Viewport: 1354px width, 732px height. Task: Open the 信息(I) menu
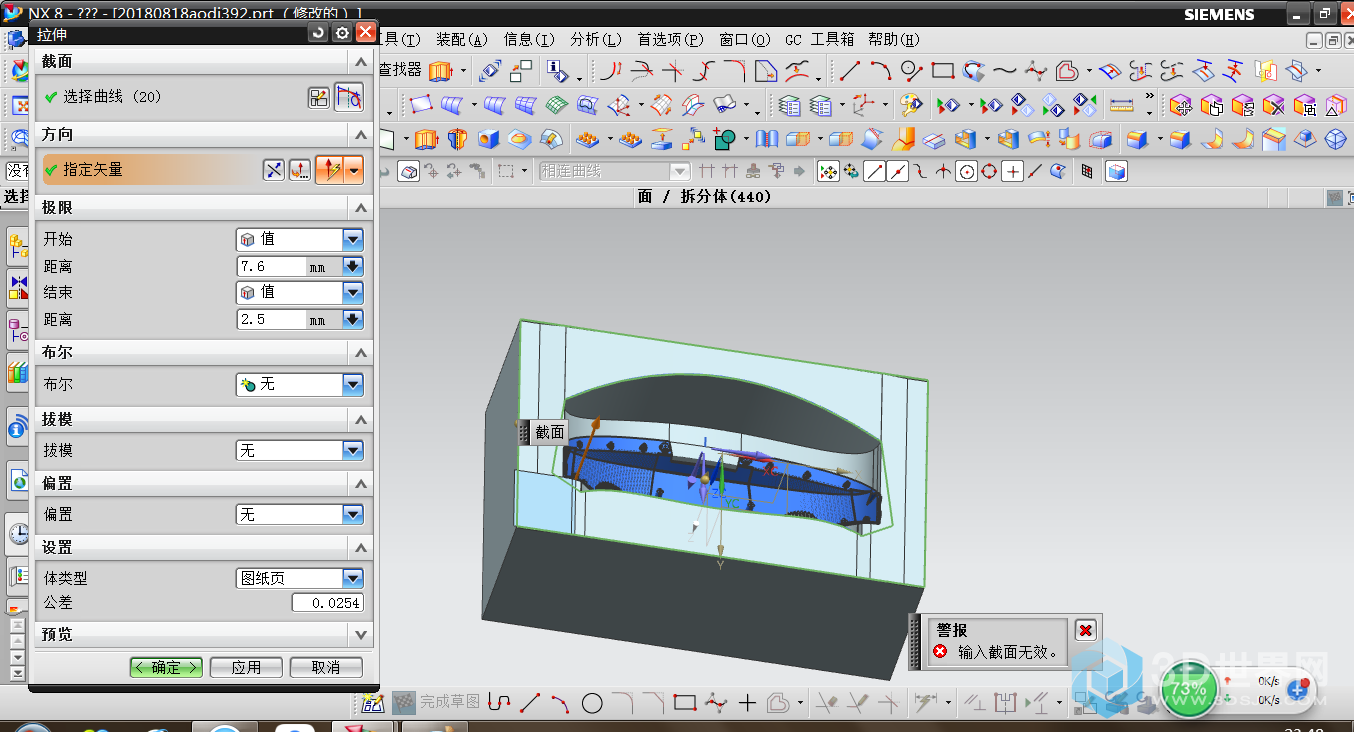coord(529,40)
